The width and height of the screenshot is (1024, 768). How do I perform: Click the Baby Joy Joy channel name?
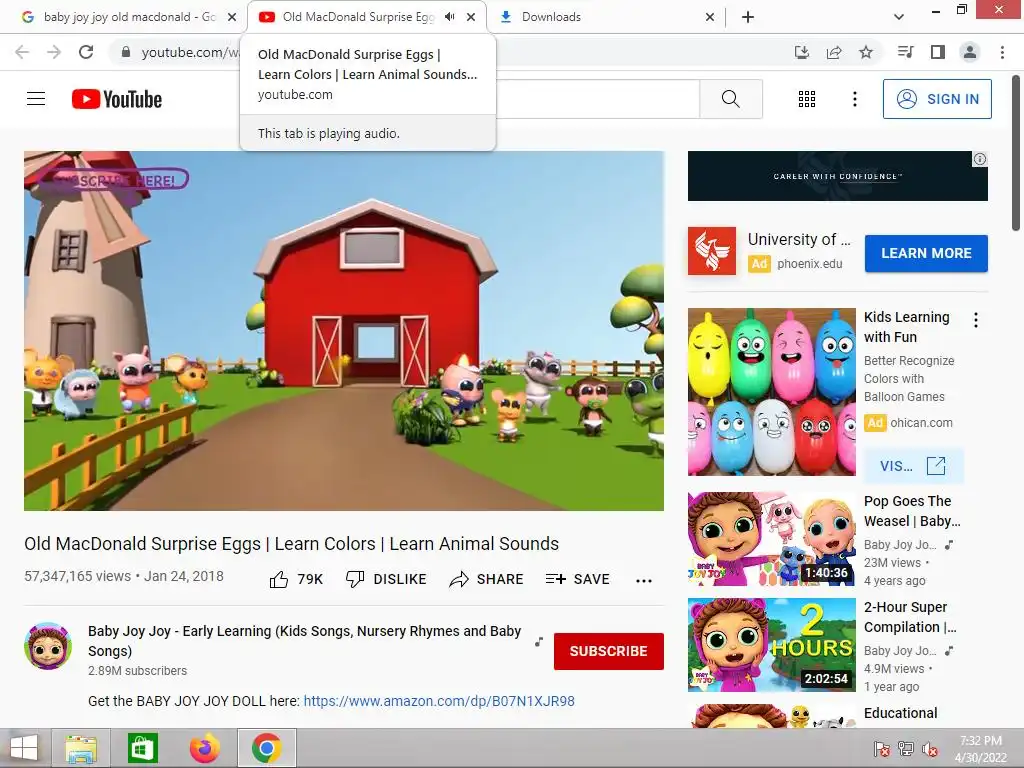pyautogui.click(x=304, y=641)
